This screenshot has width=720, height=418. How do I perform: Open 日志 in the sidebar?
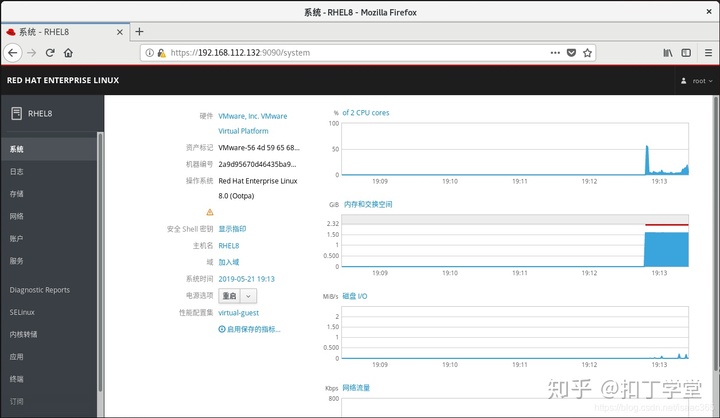pos(49,171)
